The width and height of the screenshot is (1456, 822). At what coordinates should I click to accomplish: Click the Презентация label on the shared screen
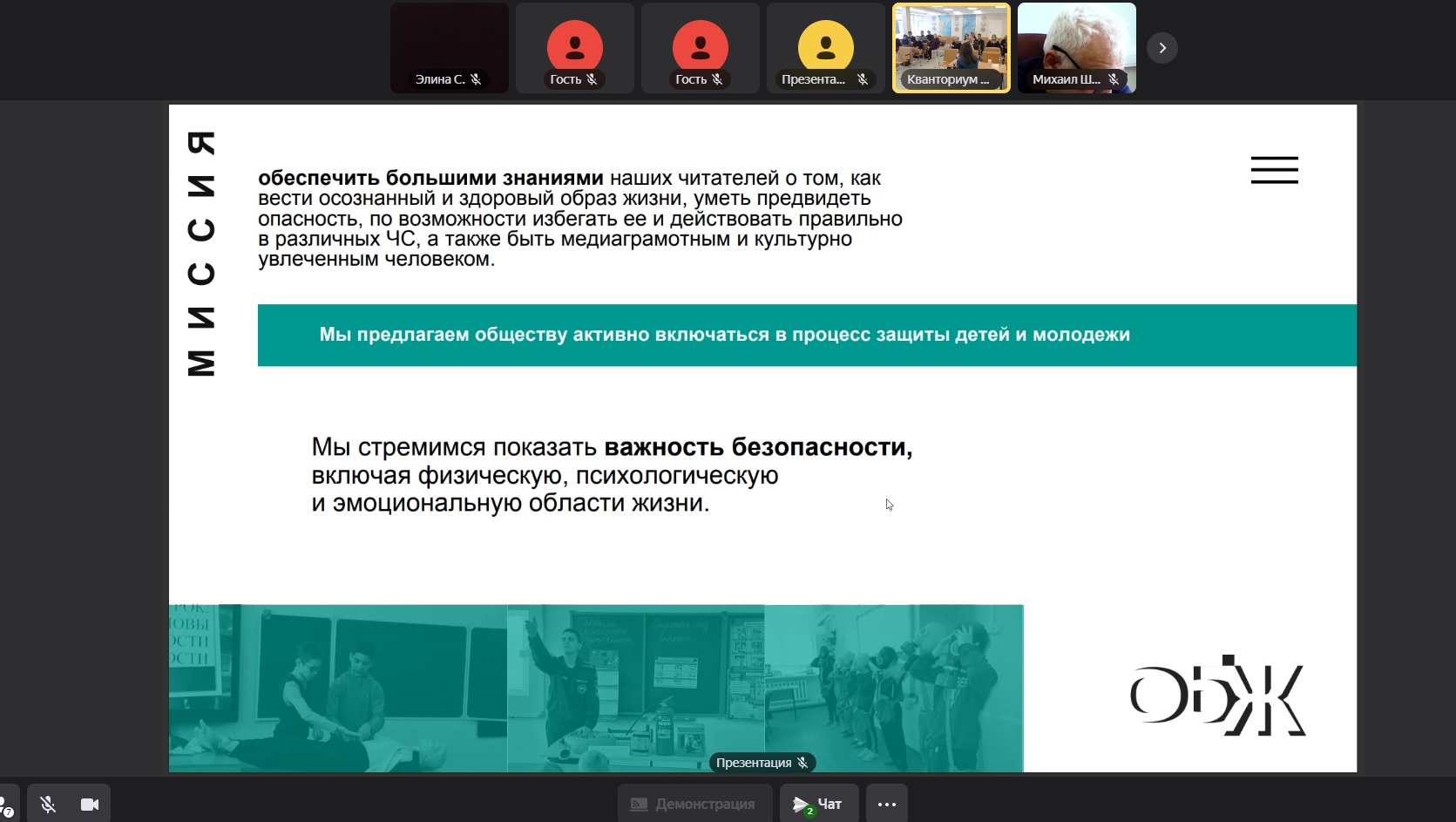[x=754, y=763]
